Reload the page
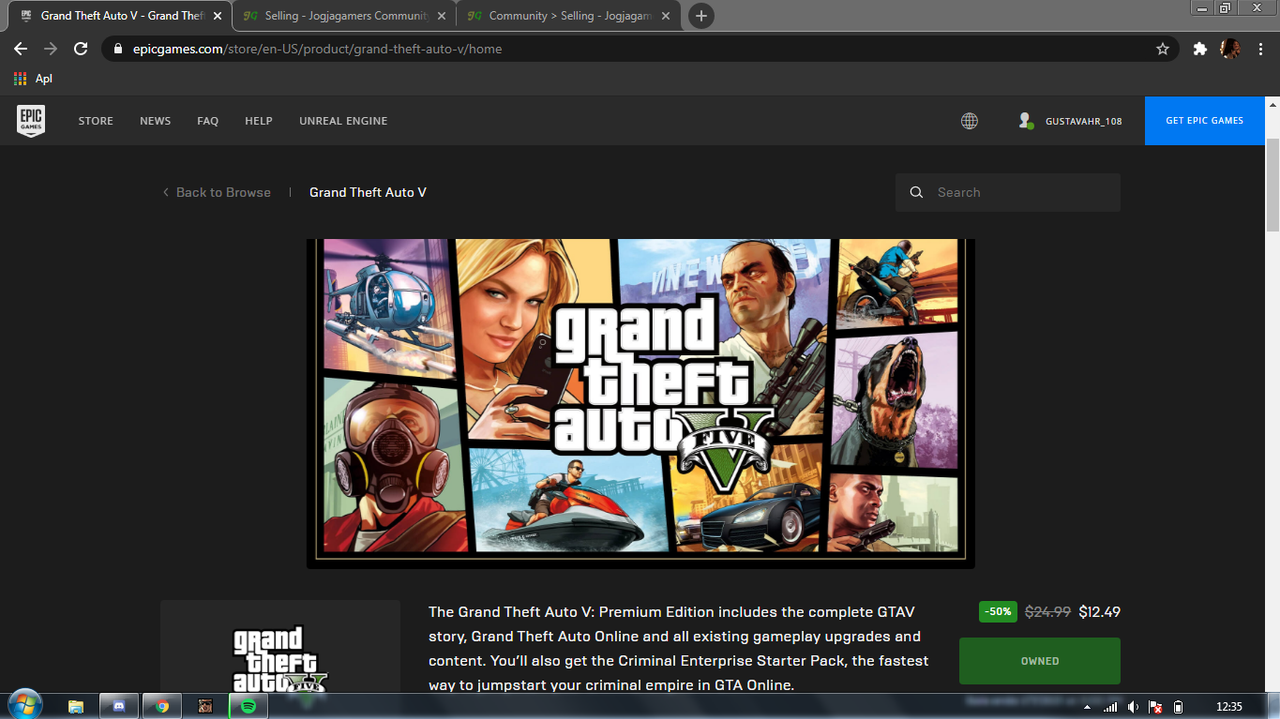 [81, 48]
